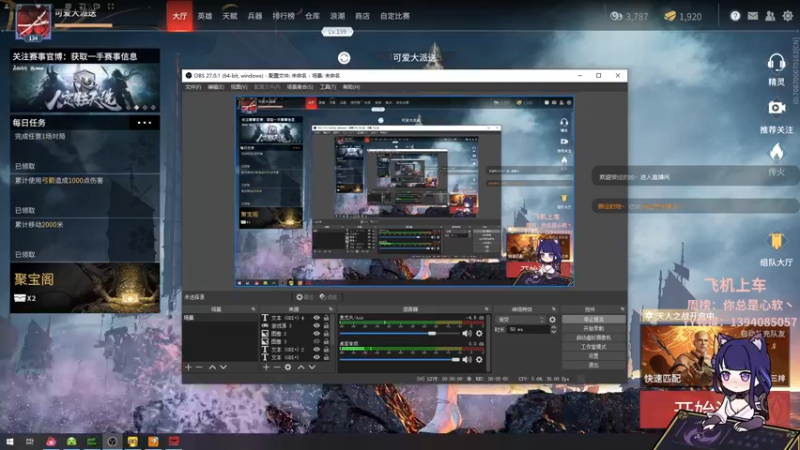Screen dimensions: 800x450
Task: Toggle visibility of 文本 (GDI+) 2 source
Action: (317, 349)
